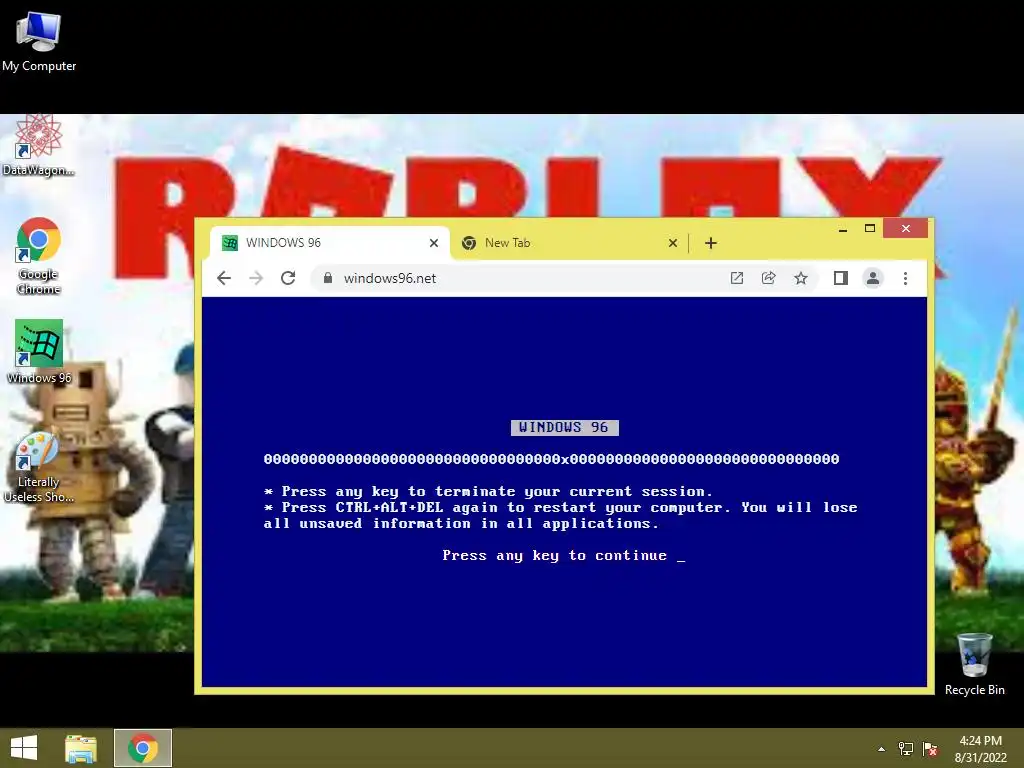The width and height of the screenshot is (1024, 768).
Task: Click the 'Press any key to continue' text
Action: (x=564, y=556)
